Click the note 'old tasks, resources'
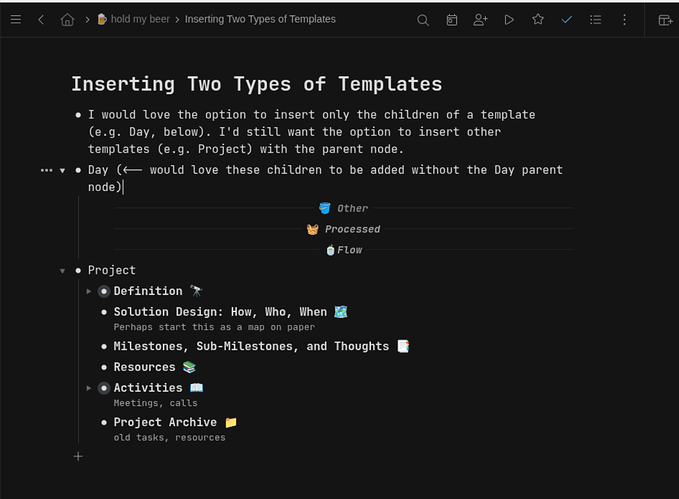 [x=169, y=437]
